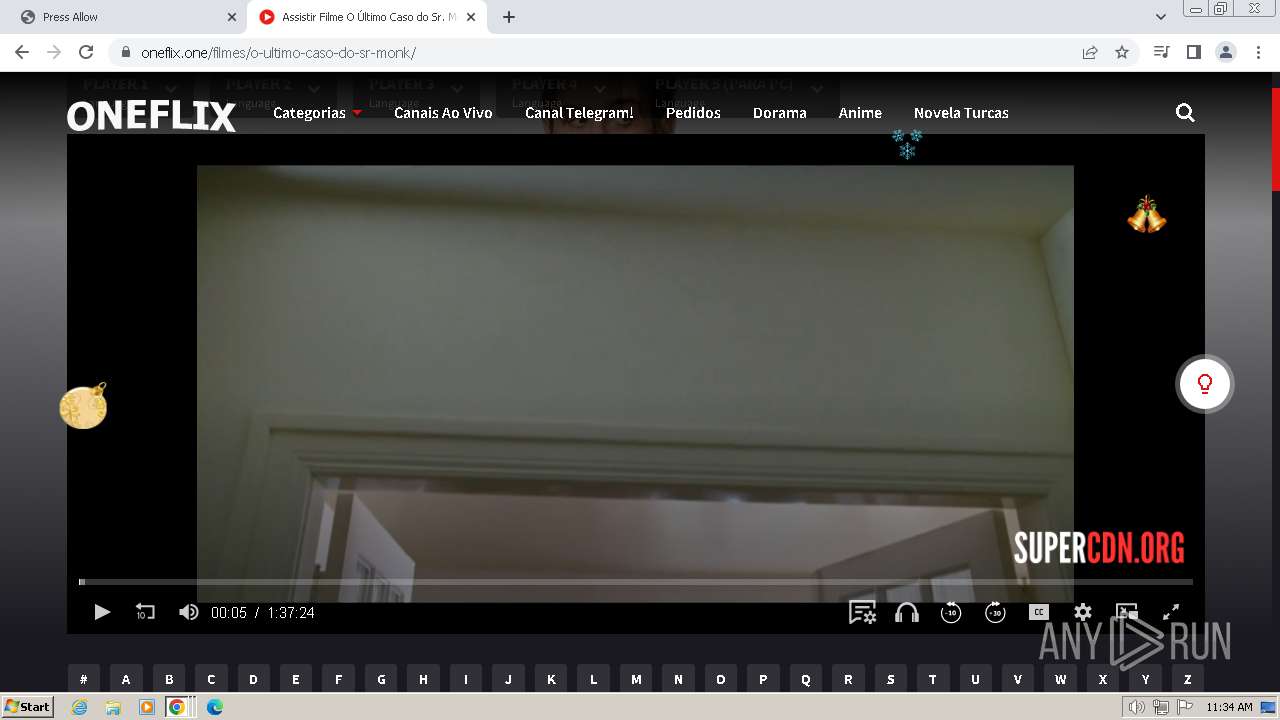Viewport: 1280px width, 720px height.
Task: Play the video
Action: pyautogui.click(x=102, y=612)
